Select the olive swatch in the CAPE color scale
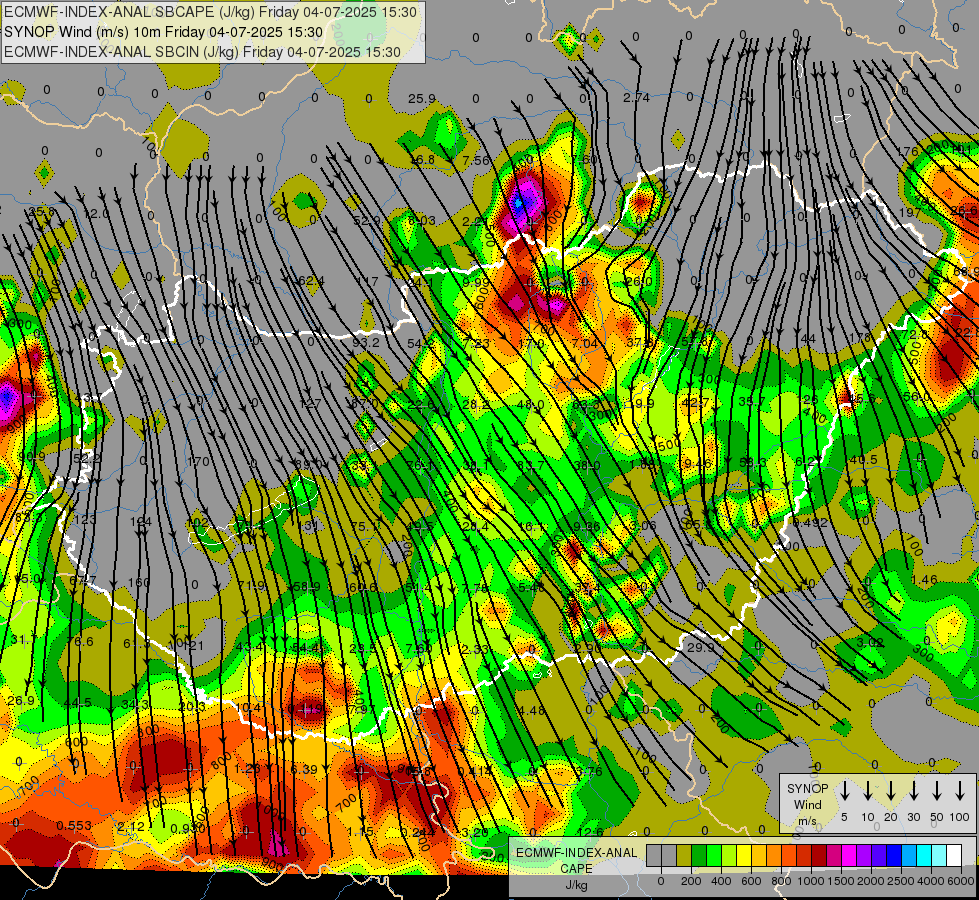This screenshot has height=900, width=979. point(684,855)
